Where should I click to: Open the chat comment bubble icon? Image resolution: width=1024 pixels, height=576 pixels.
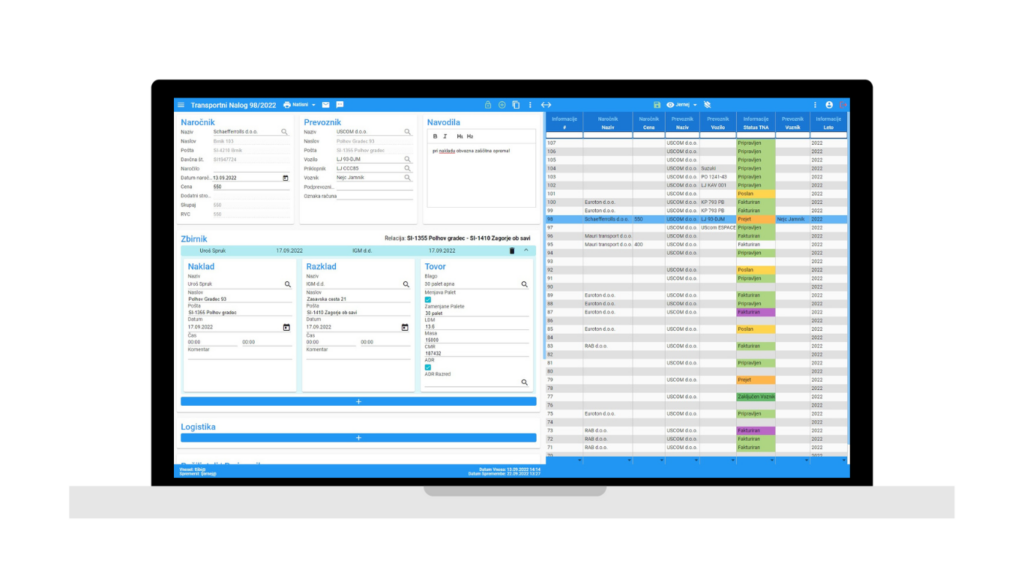(340, 104)
